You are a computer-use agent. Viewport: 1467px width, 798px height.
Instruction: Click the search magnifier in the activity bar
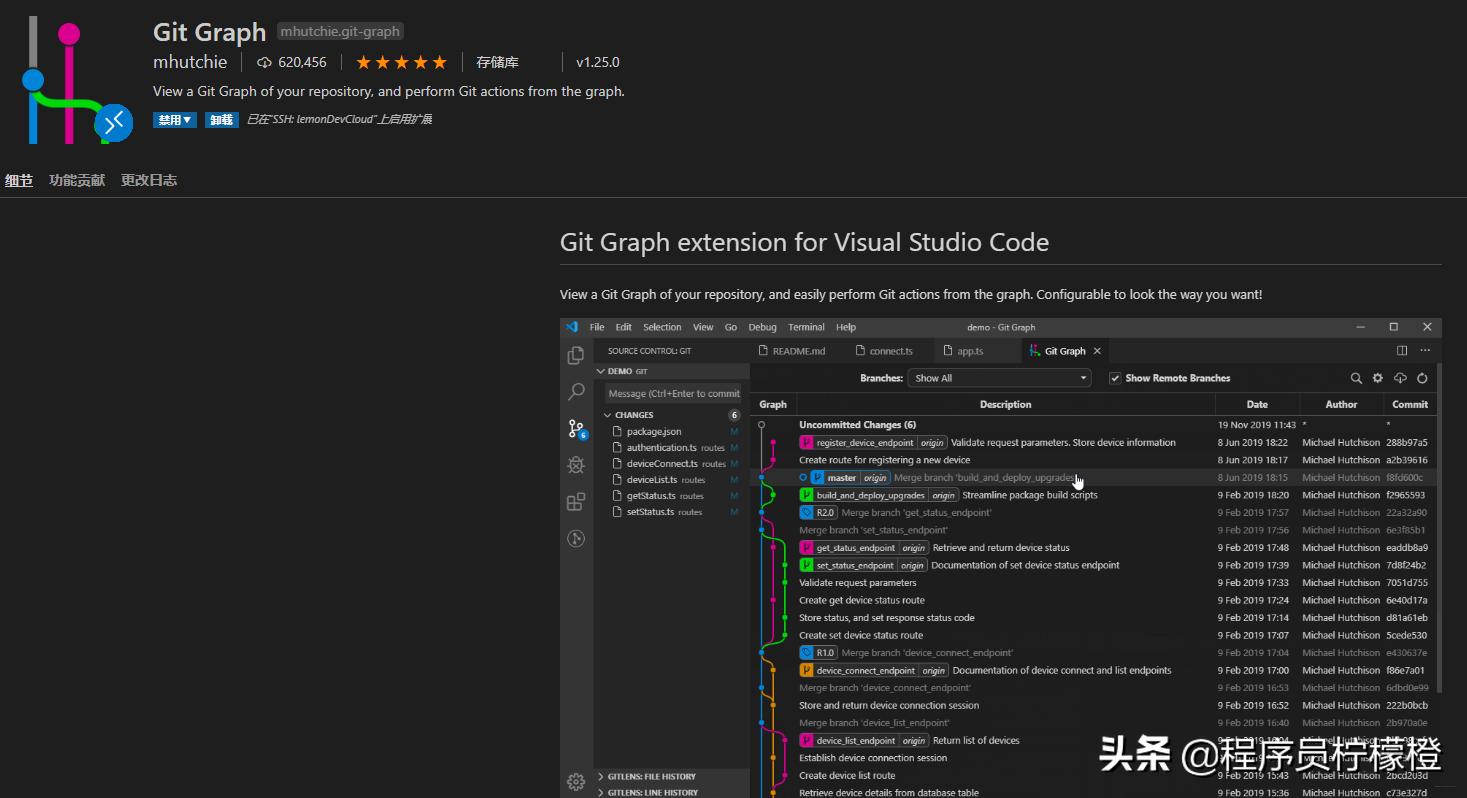(575, 391)
